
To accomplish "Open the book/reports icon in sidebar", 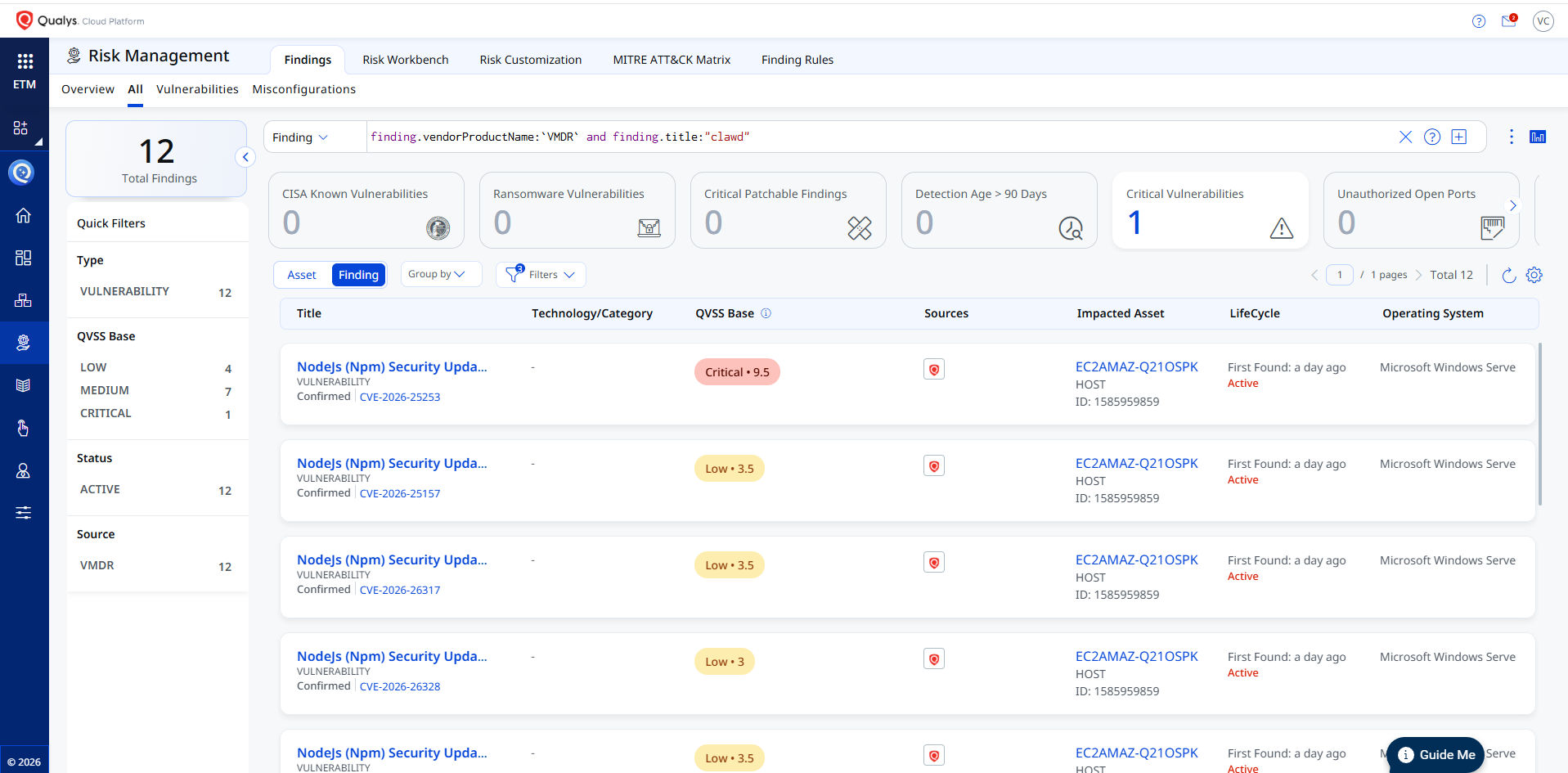I will point(24,385).
